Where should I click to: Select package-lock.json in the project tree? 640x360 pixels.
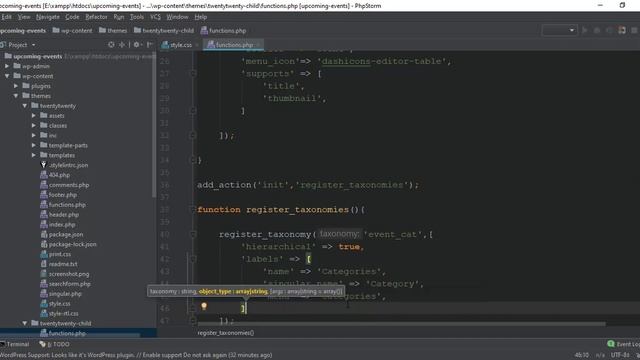[x=69, y=244]
